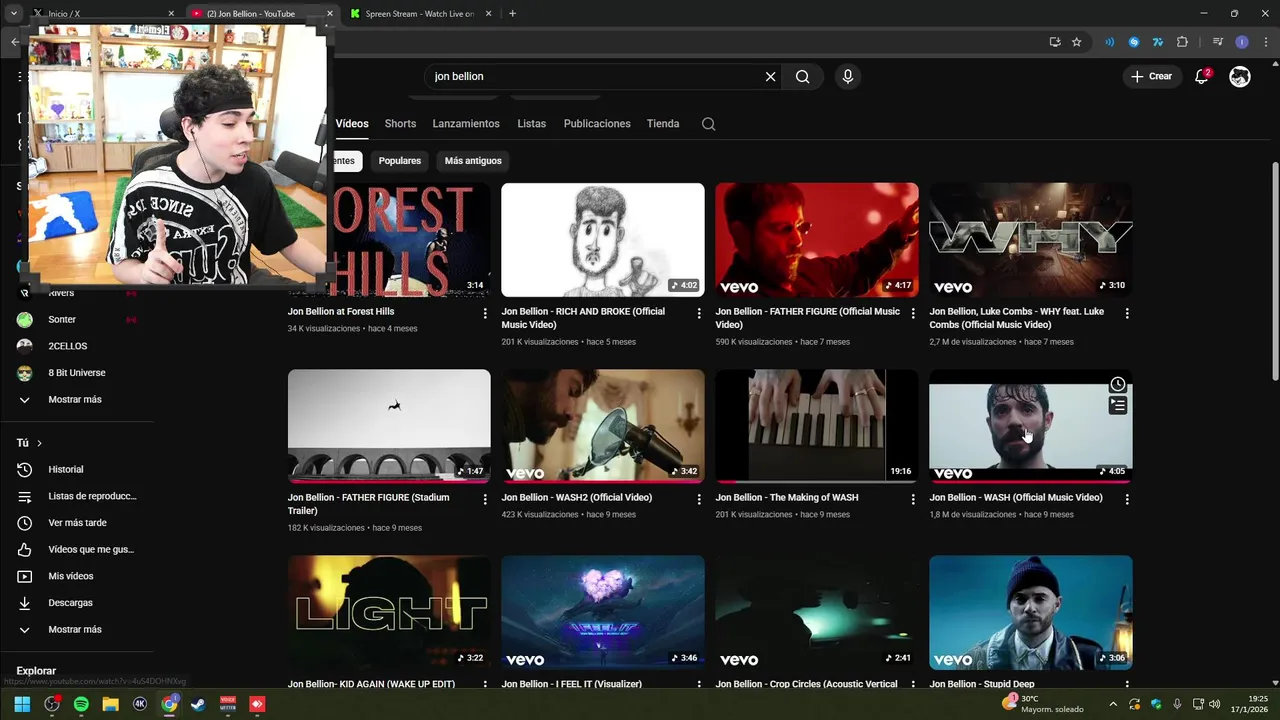Viewport: 1280px width, 720px height.
Task: Switch to the Publicaciones tab
Action: [x=597, y=124]
